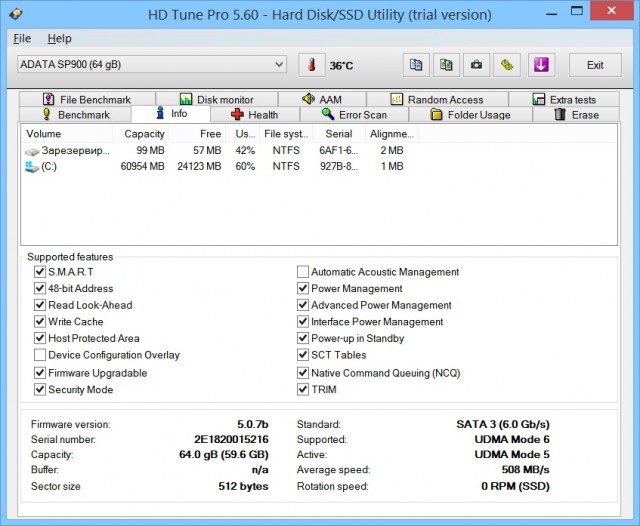This screenshot has height=526, width=640.
Task: Open the File menu
Action: [22, 38]
